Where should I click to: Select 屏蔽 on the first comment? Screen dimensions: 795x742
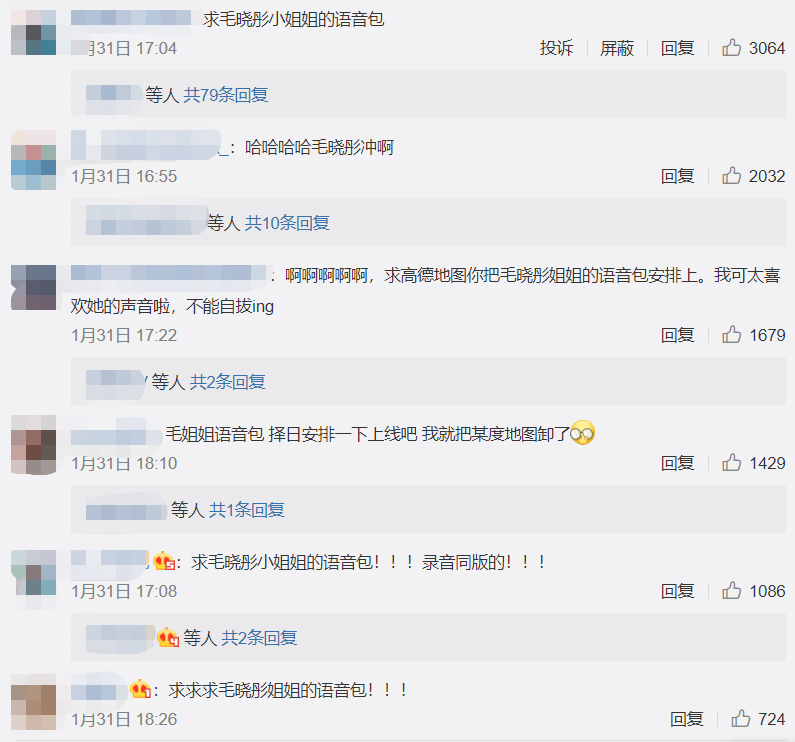pos(617,48)
